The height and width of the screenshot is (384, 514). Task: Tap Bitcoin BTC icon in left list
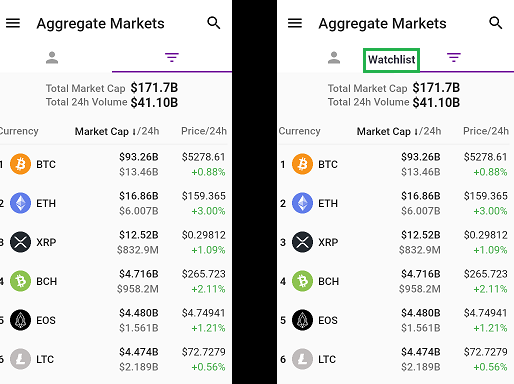click(x=20, y=164)
